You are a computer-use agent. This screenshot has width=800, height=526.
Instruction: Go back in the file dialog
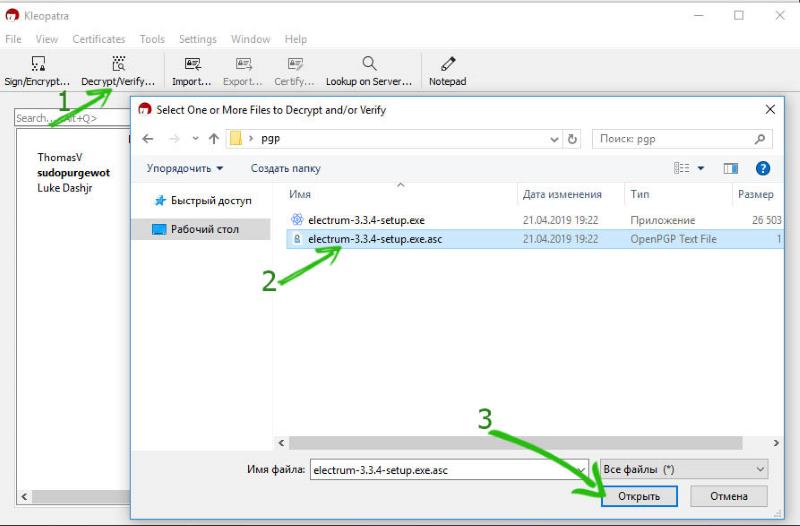pos(148,139)
